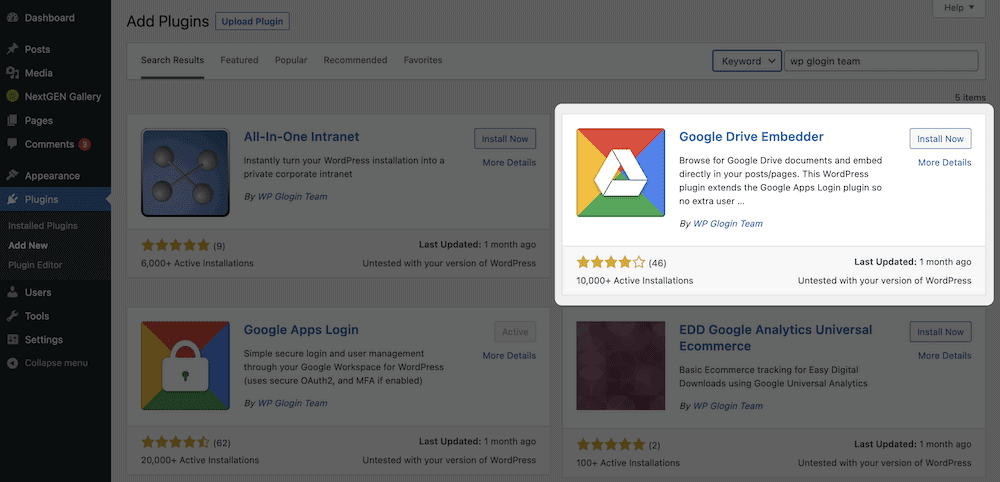The image size is (1000, 482).
Task: View More Details for Google Drive Embedder
Action: pyautogui.click(x=945, y=163)
